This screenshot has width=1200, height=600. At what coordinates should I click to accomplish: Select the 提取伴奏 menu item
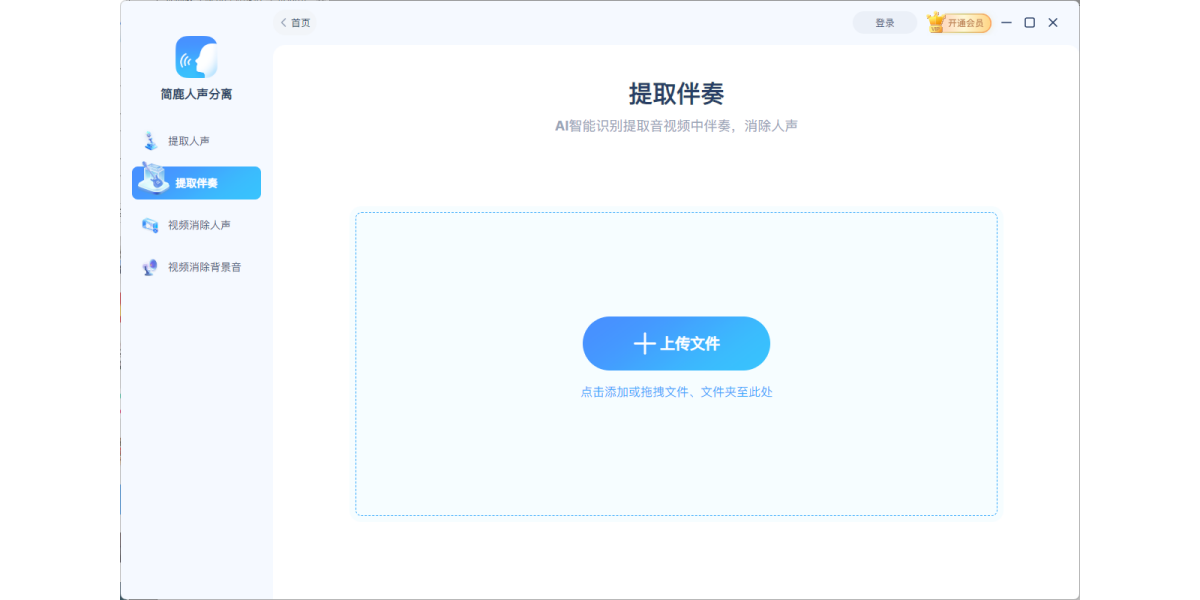click(196, 183)
